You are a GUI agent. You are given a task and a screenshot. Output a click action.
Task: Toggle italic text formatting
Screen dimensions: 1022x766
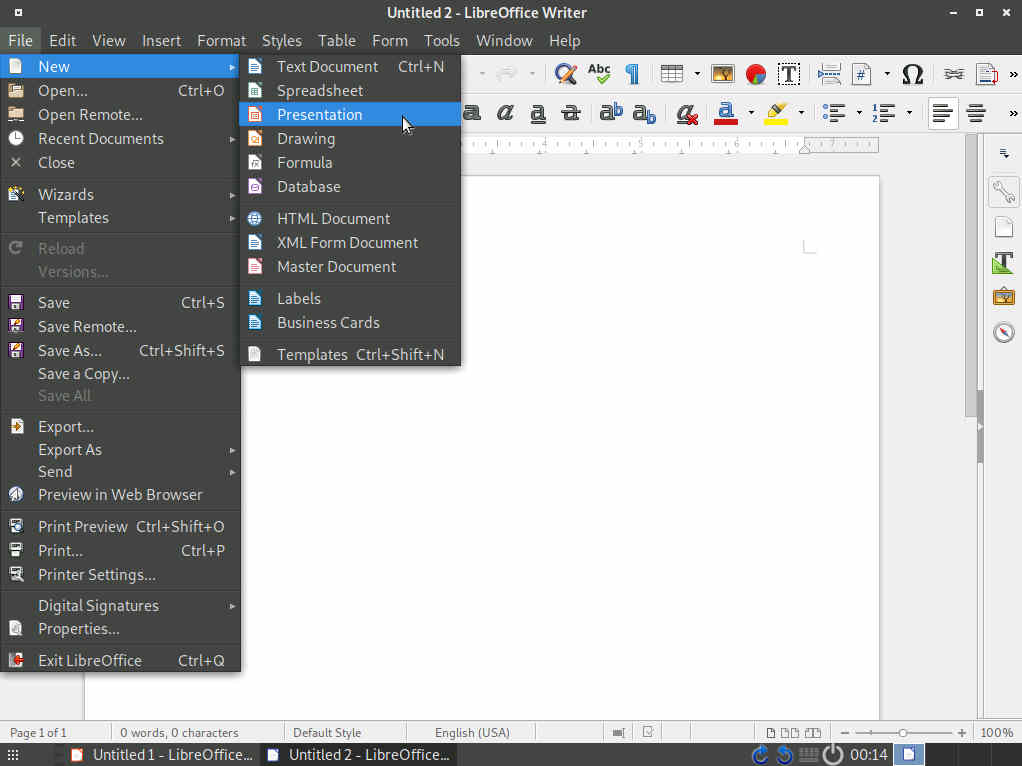pos(504,113)
